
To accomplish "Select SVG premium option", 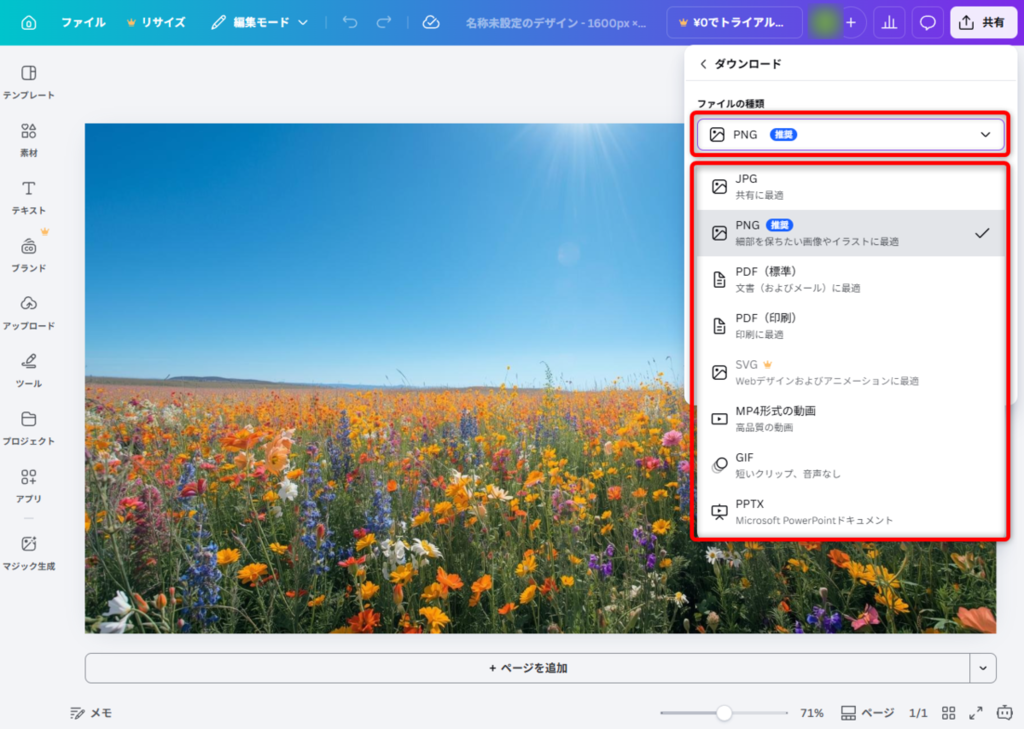I will tap(850, 372).
